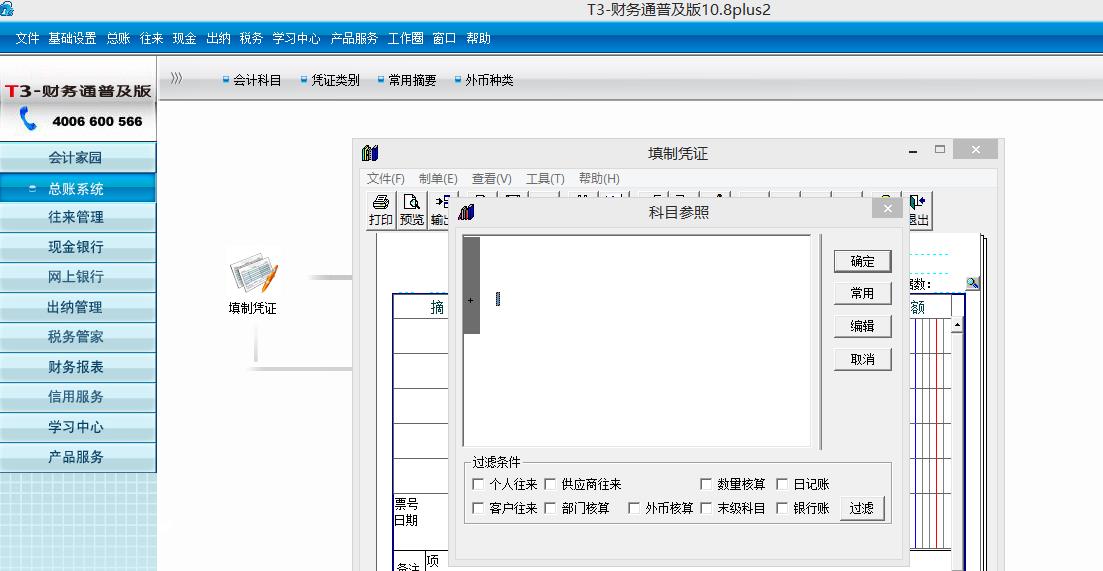Click the 科目参照 dialog title icon

(x=466, y=212)
